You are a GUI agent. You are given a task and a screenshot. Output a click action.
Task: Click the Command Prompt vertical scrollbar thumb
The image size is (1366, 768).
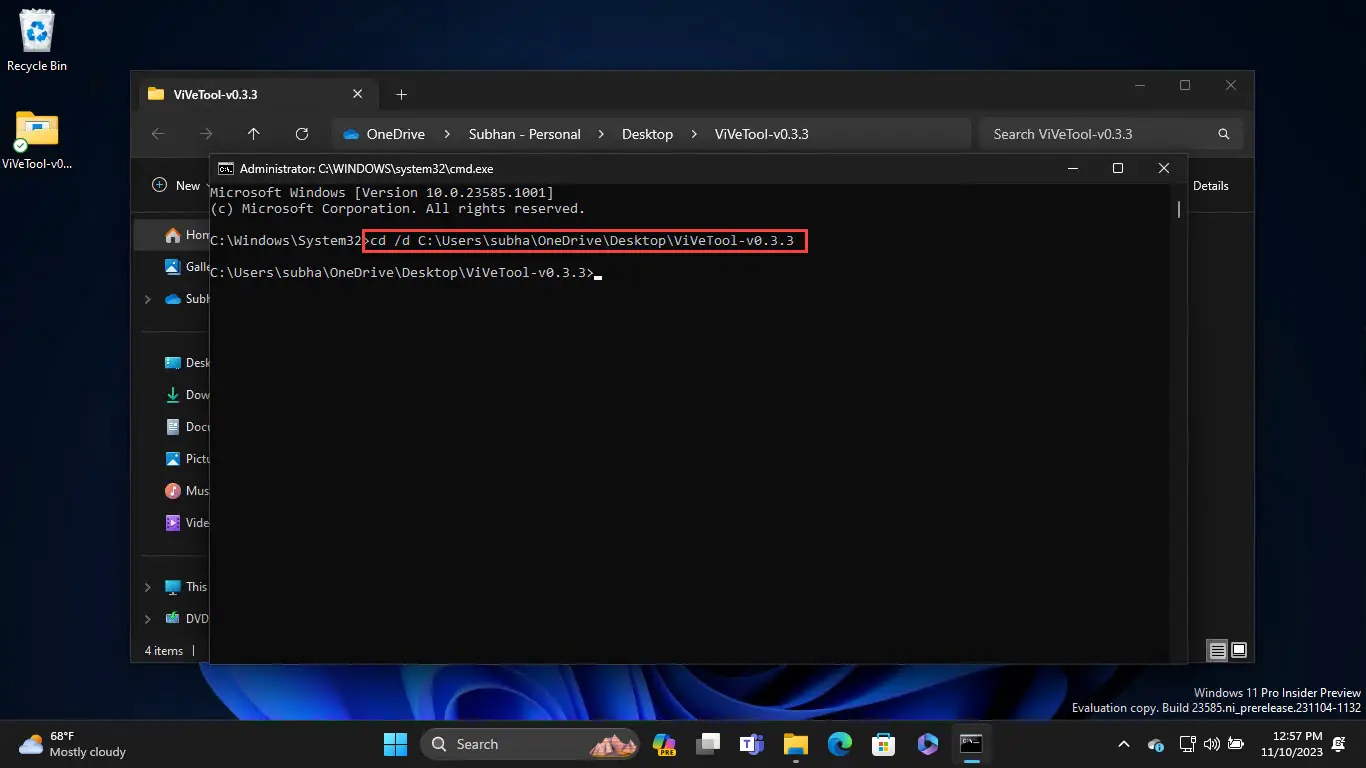(1179, 209)
